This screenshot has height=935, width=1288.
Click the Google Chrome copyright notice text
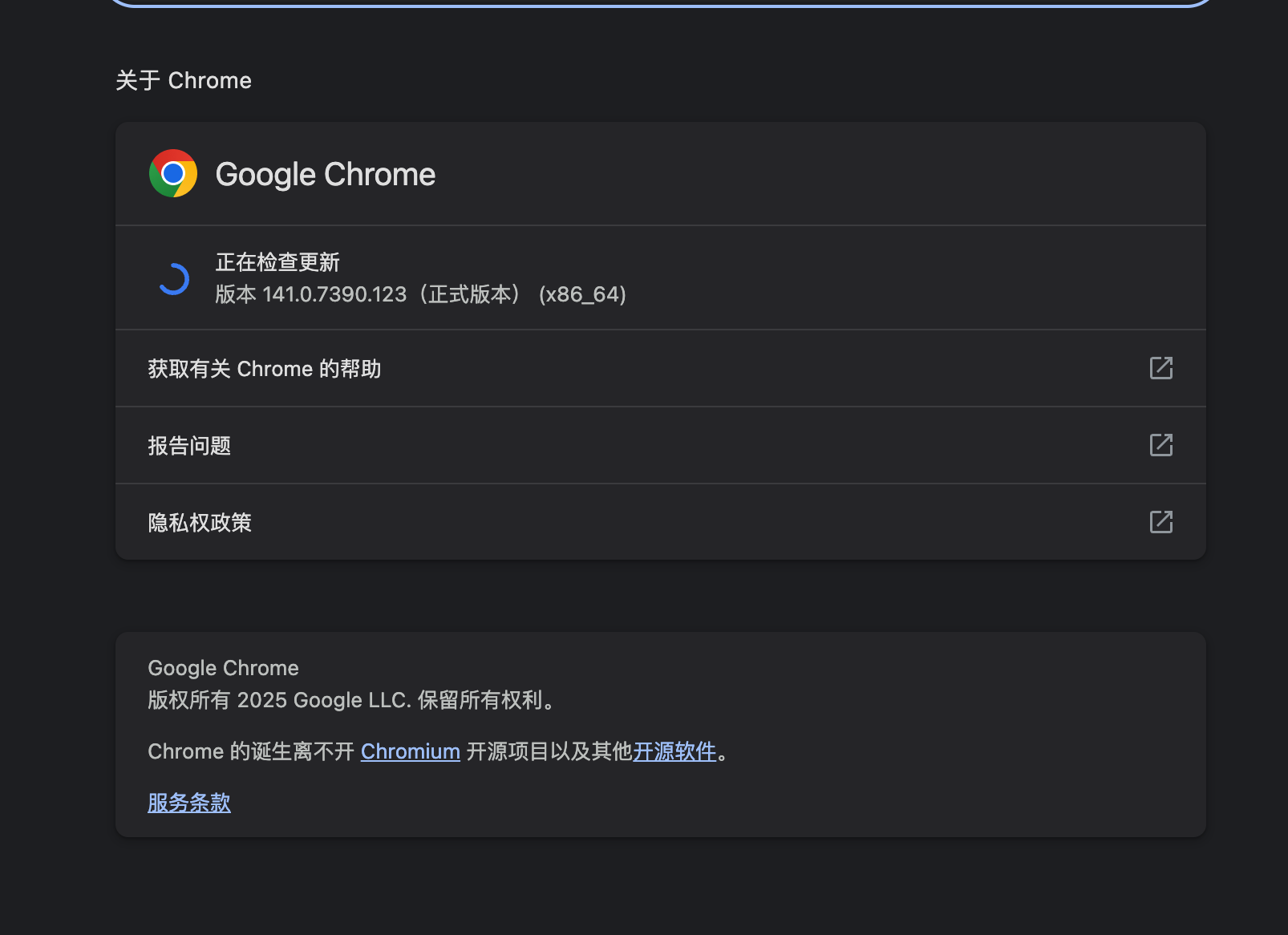click(350, 699)
